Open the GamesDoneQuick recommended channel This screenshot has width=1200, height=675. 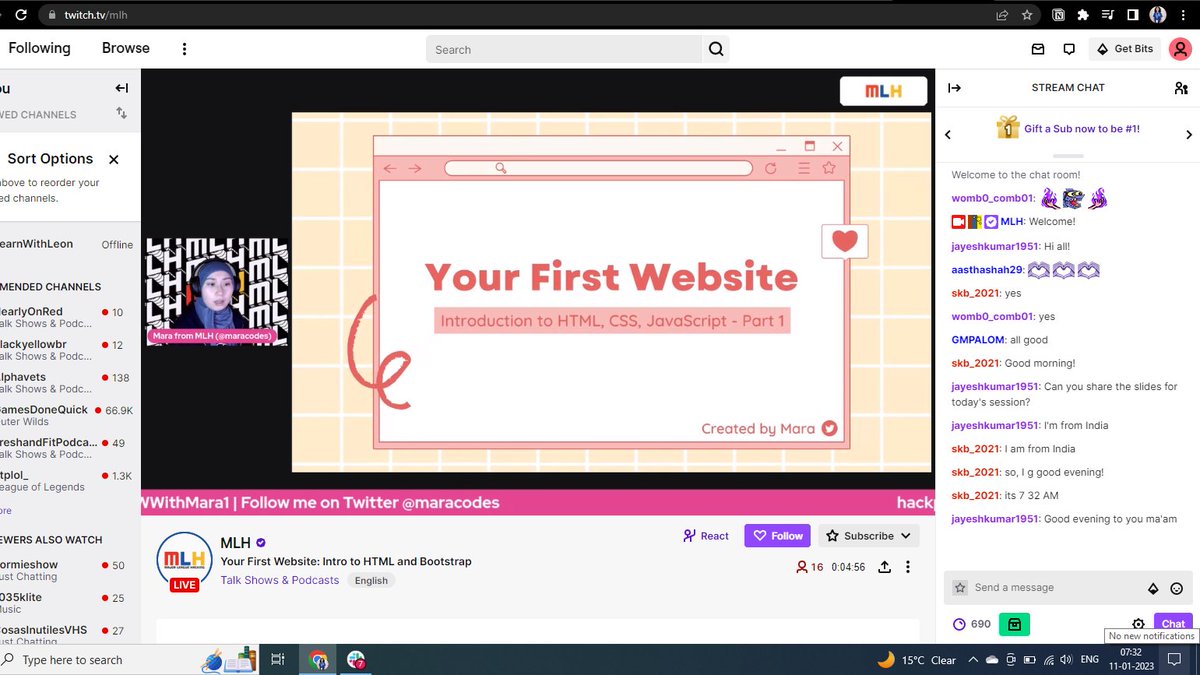tap(68, 416)
